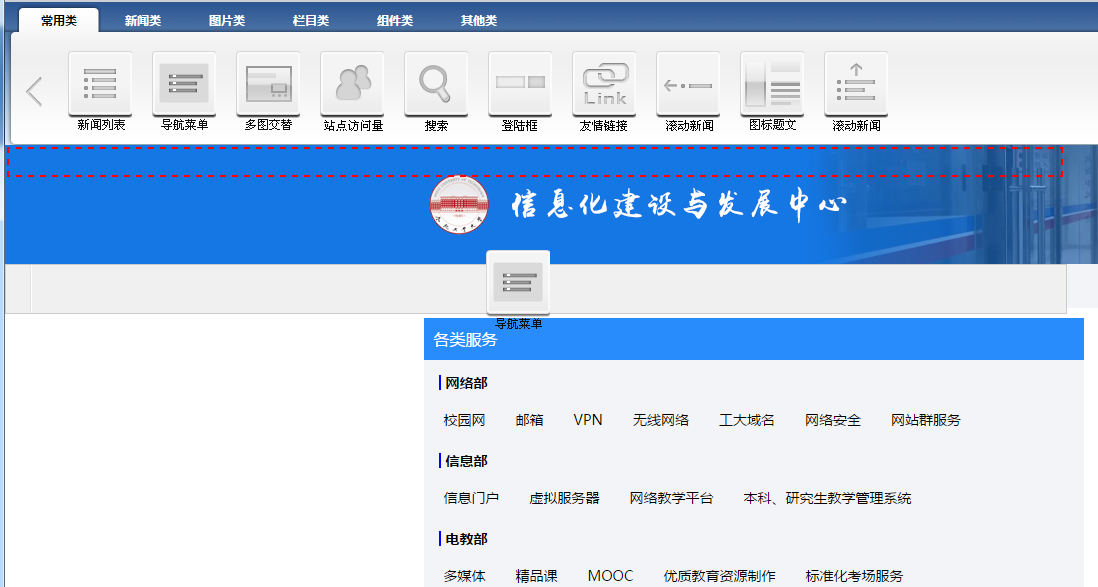Switch to the 组件类 tab

[395, 21]
